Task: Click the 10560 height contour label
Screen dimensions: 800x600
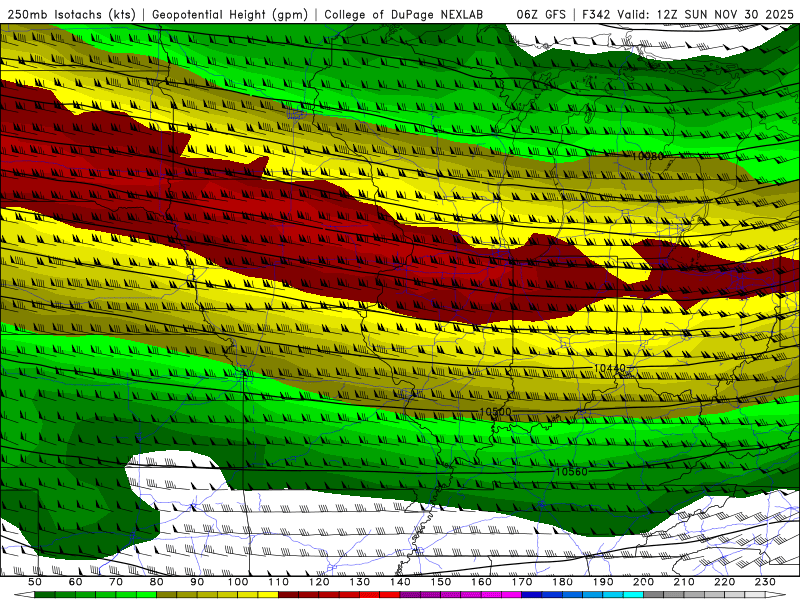Action: (x=571, y=471)
